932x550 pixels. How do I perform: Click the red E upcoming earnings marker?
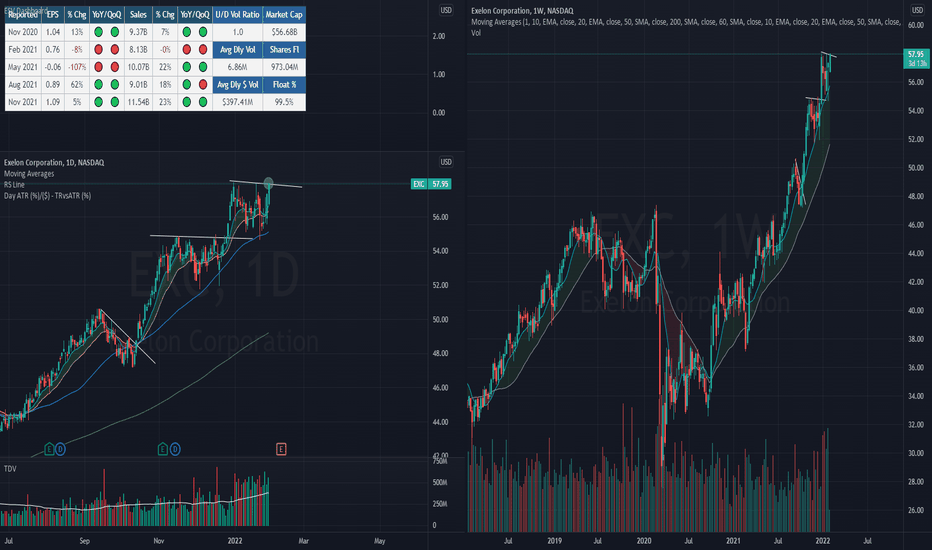coord(281,449)
